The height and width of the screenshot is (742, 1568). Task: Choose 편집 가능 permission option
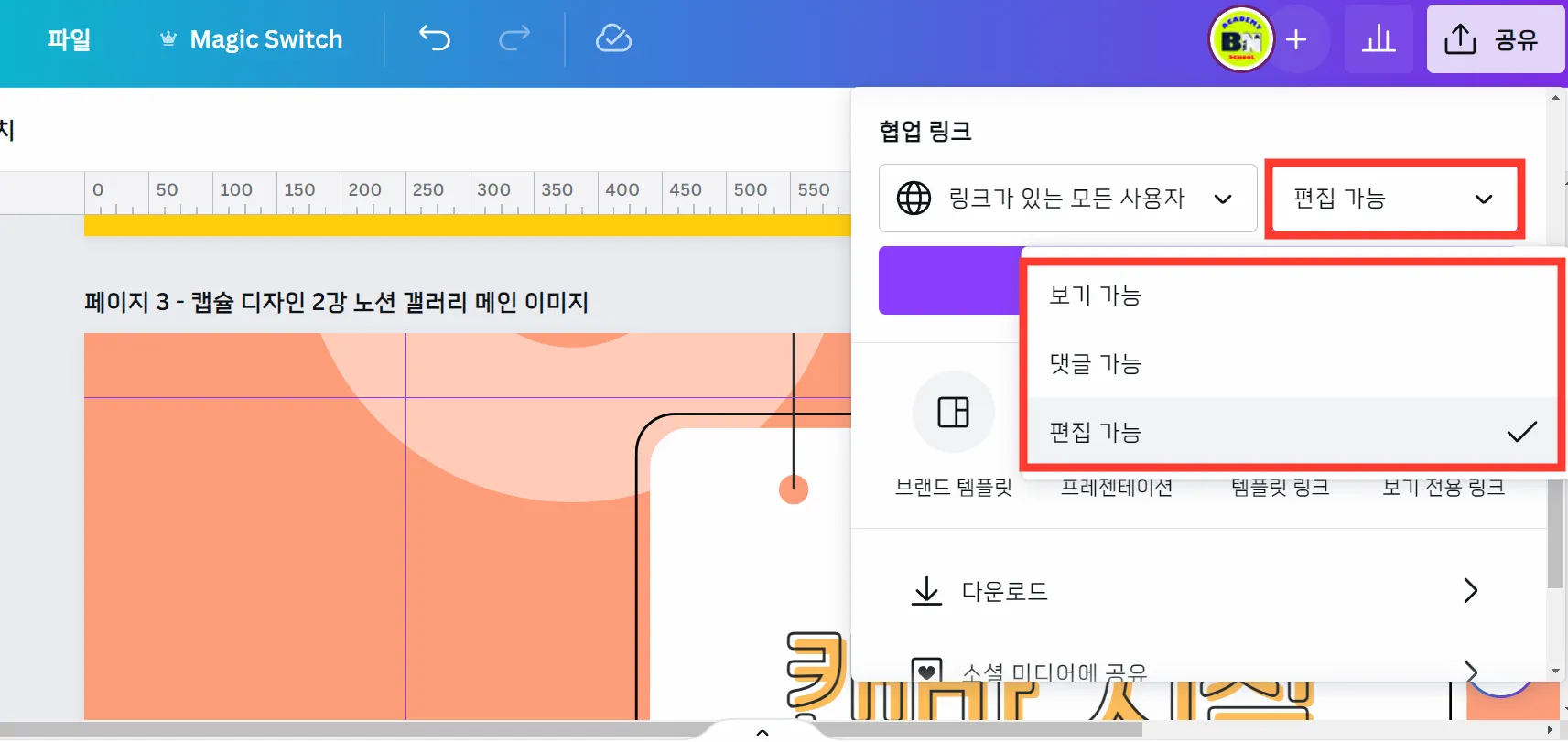[x=1292, y=432]
